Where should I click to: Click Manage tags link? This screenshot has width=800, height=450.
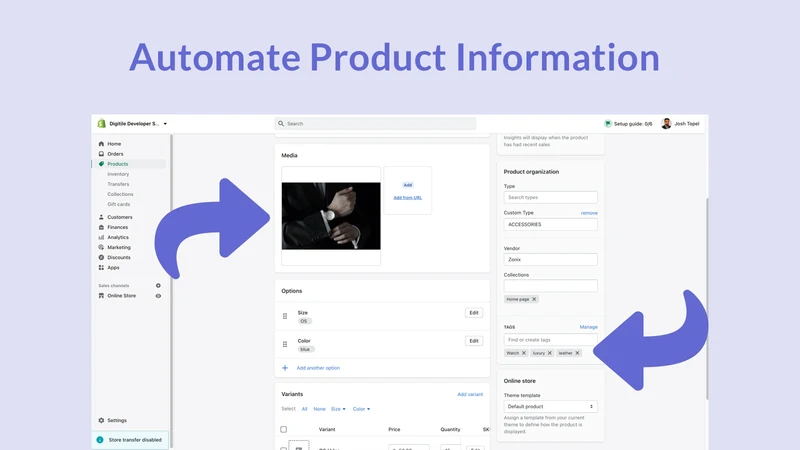tap(588, 327)
